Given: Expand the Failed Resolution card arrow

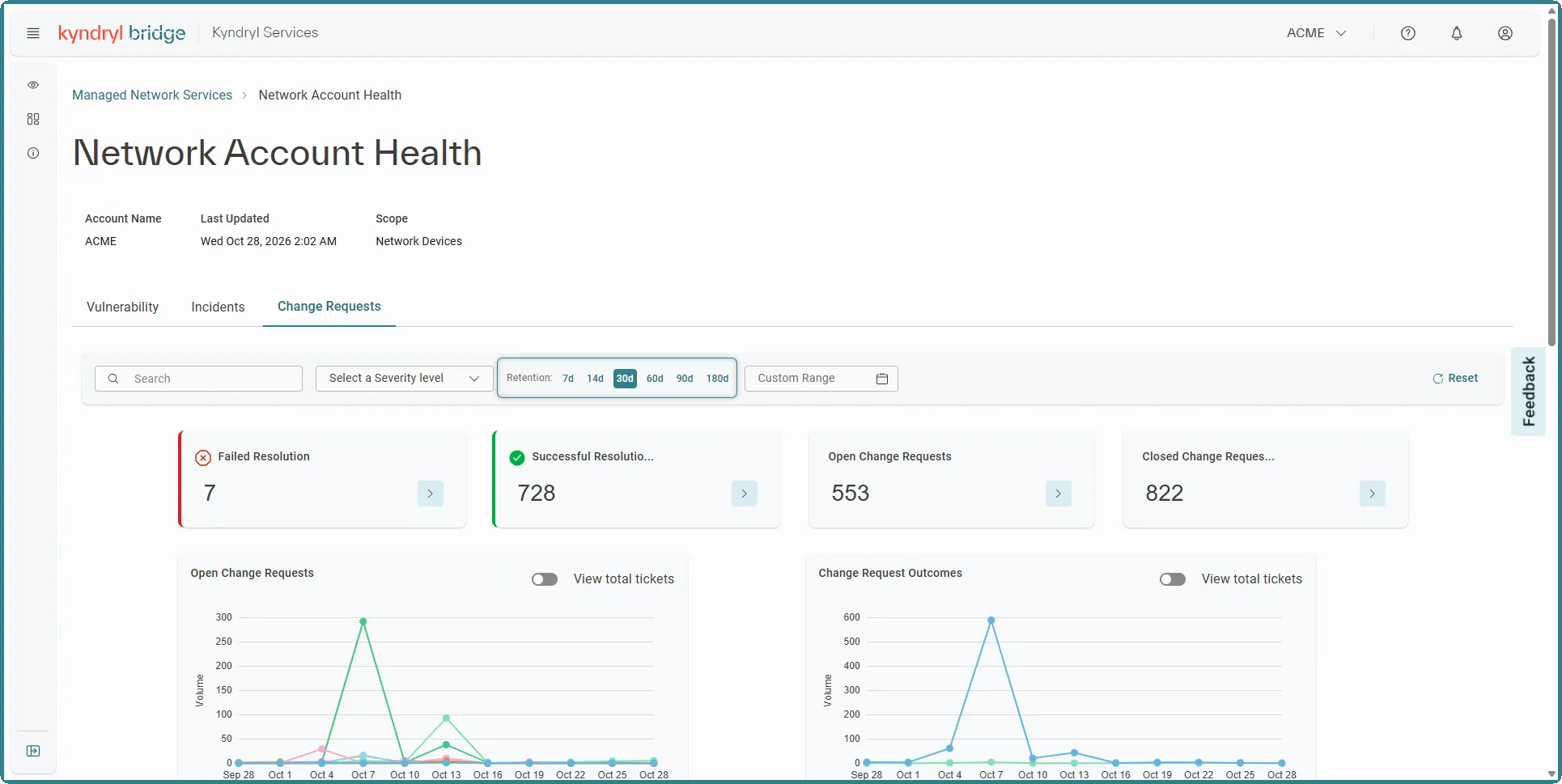Looking at the screenshot, I should click(431, 494).
